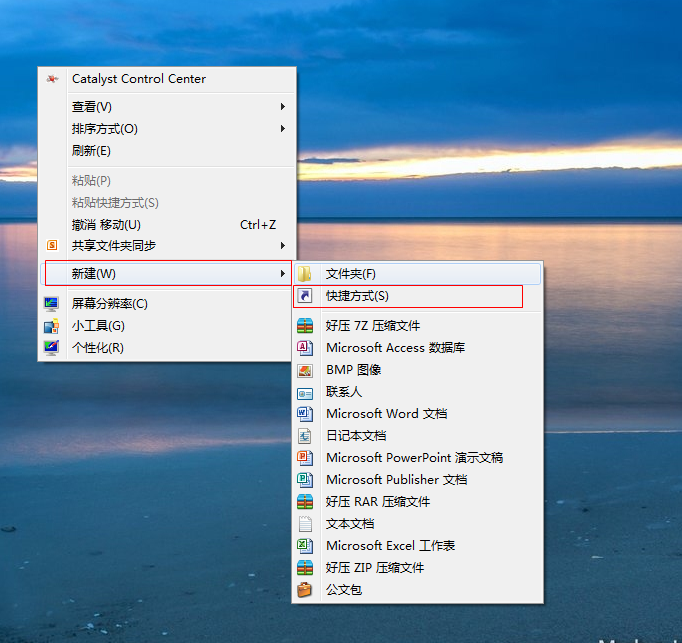The image size is (682, 643).
Task: Click the 7Z archive icon
Action: [x=305, y=326]
